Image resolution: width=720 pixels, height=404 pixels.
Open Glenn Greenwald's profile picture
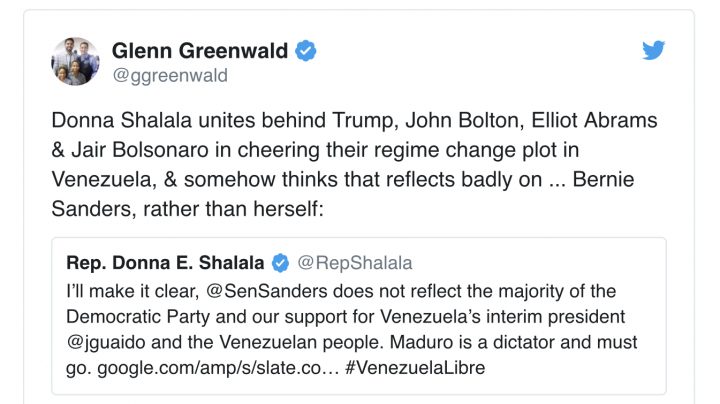point(76,62)
